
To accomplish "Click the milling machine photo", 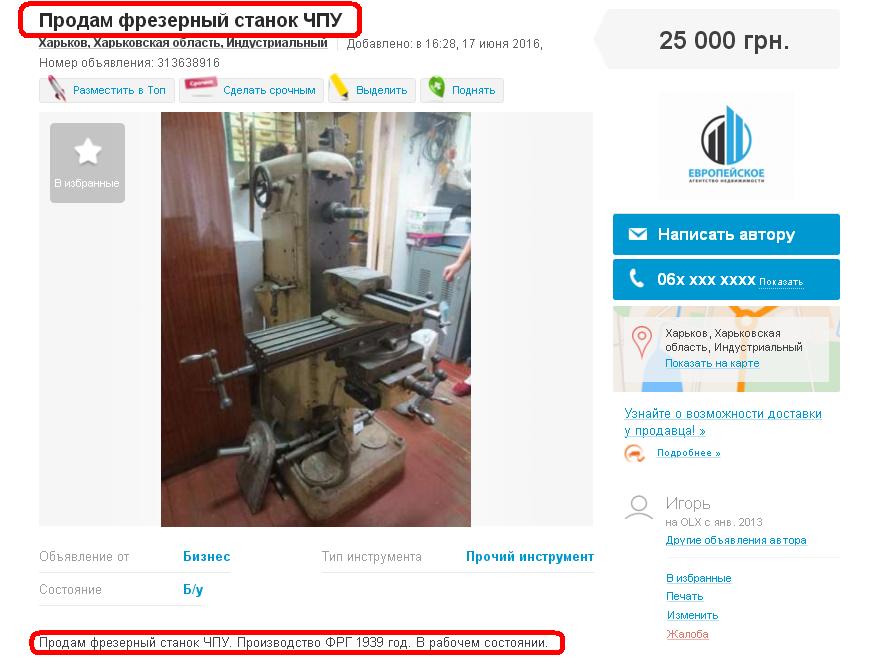I will 315,319.
